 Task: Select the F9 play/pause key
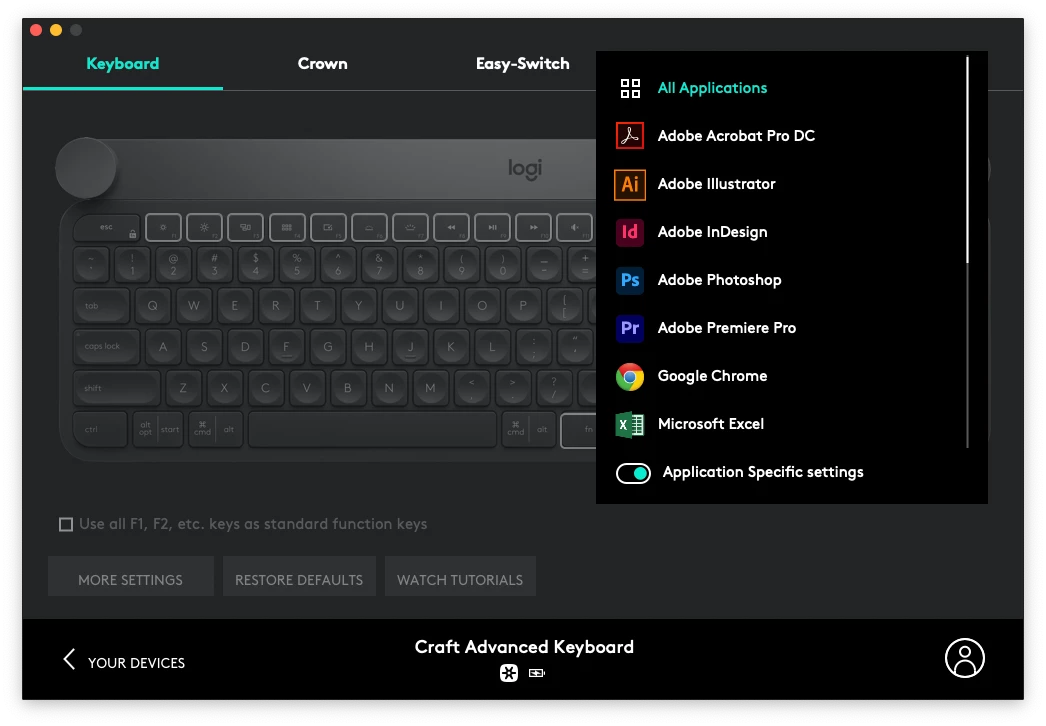click(492, 228)
